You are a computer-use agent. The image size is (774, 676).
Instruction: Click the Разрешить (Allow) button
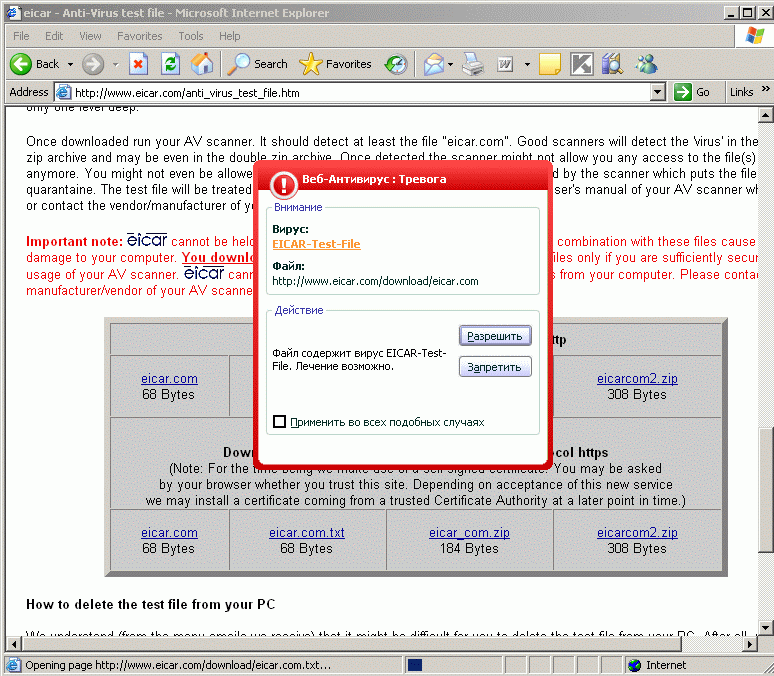pyautogui.click(x=495, y=336)
